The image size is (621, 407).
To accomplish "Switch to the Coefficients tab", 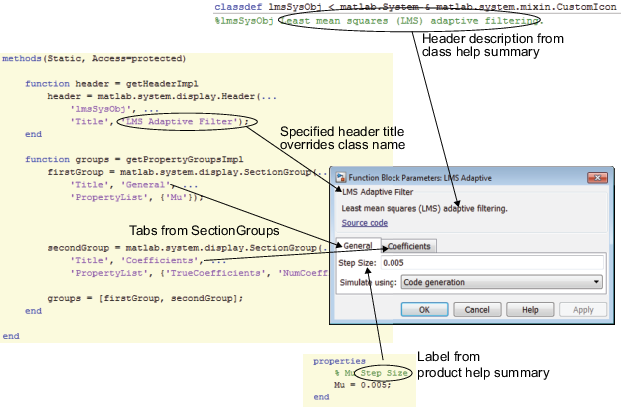I will 409,246.
